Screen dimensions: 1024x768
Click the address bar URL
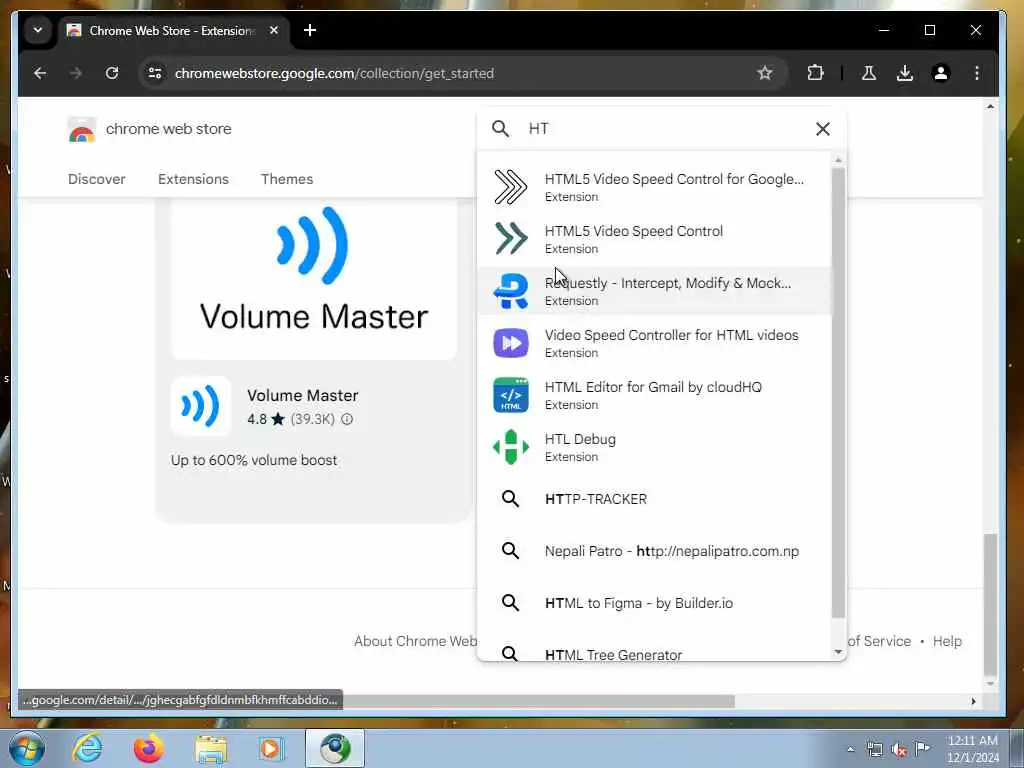coord(334,73)
